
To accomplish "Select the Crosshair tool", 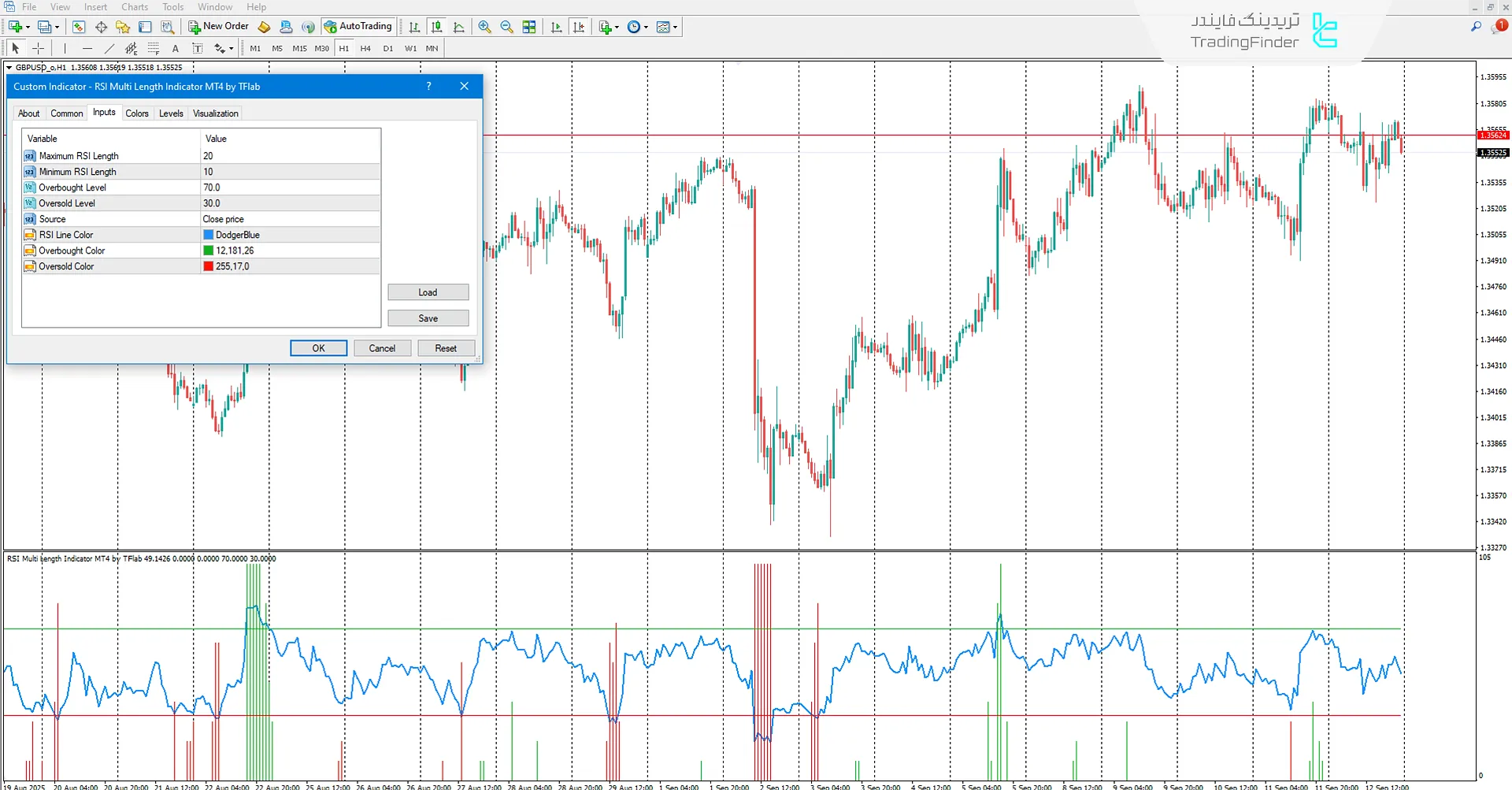I will click(38, 48).
